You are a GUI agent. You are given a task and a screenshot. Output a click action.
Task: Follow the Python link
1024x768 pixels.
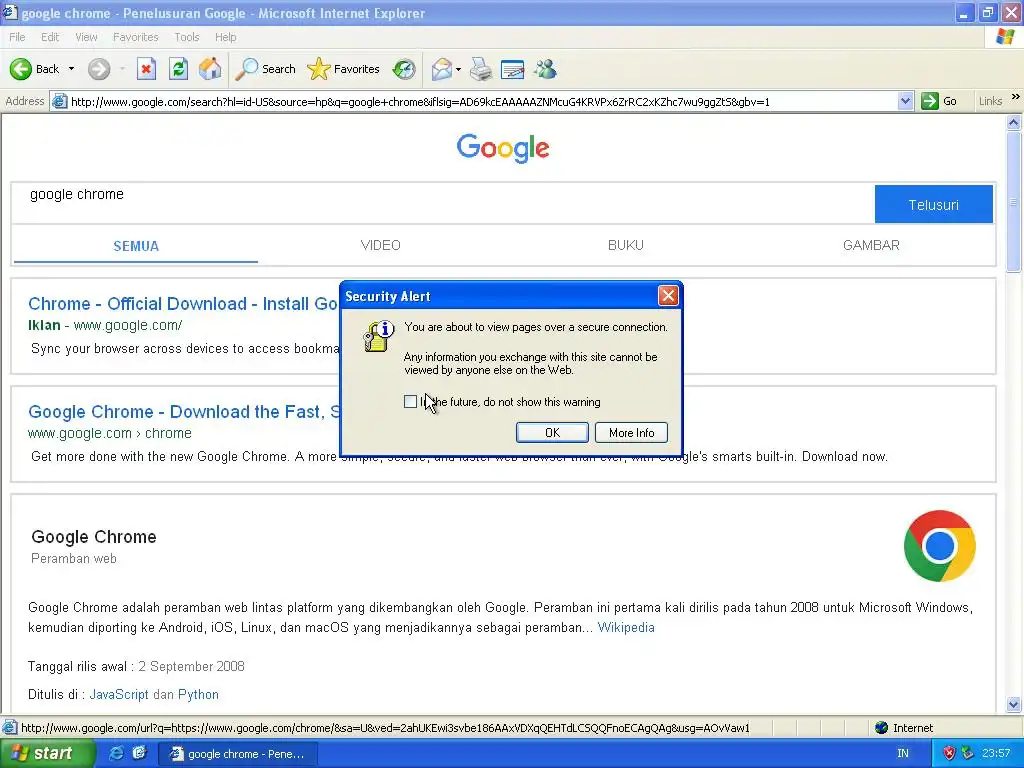tap(198, 694)
